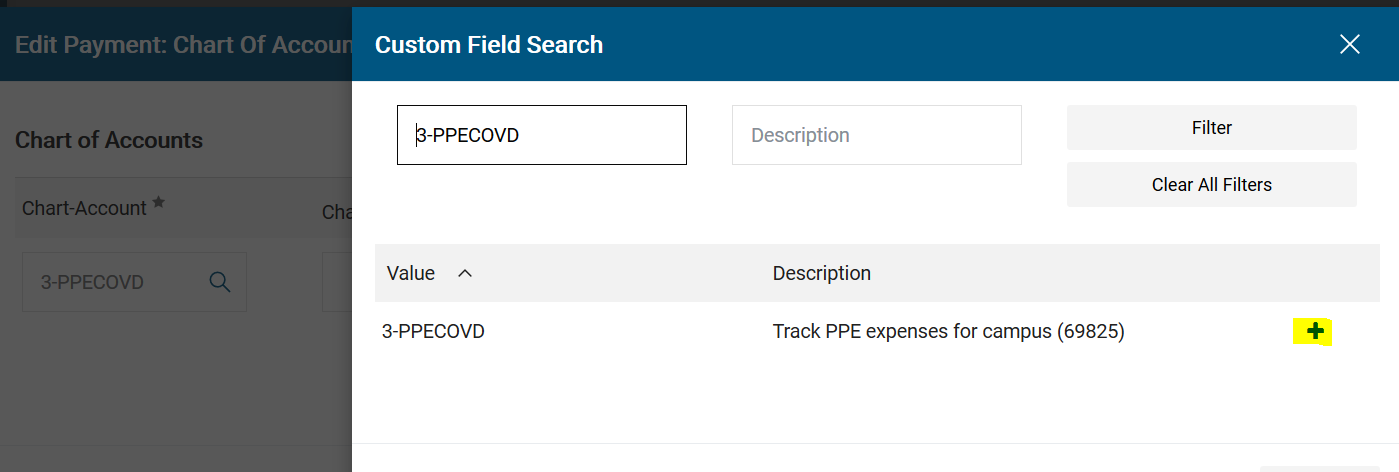The image size is (1399, 472).
Task: Click into the Description filter field
Action: (877, 135)
